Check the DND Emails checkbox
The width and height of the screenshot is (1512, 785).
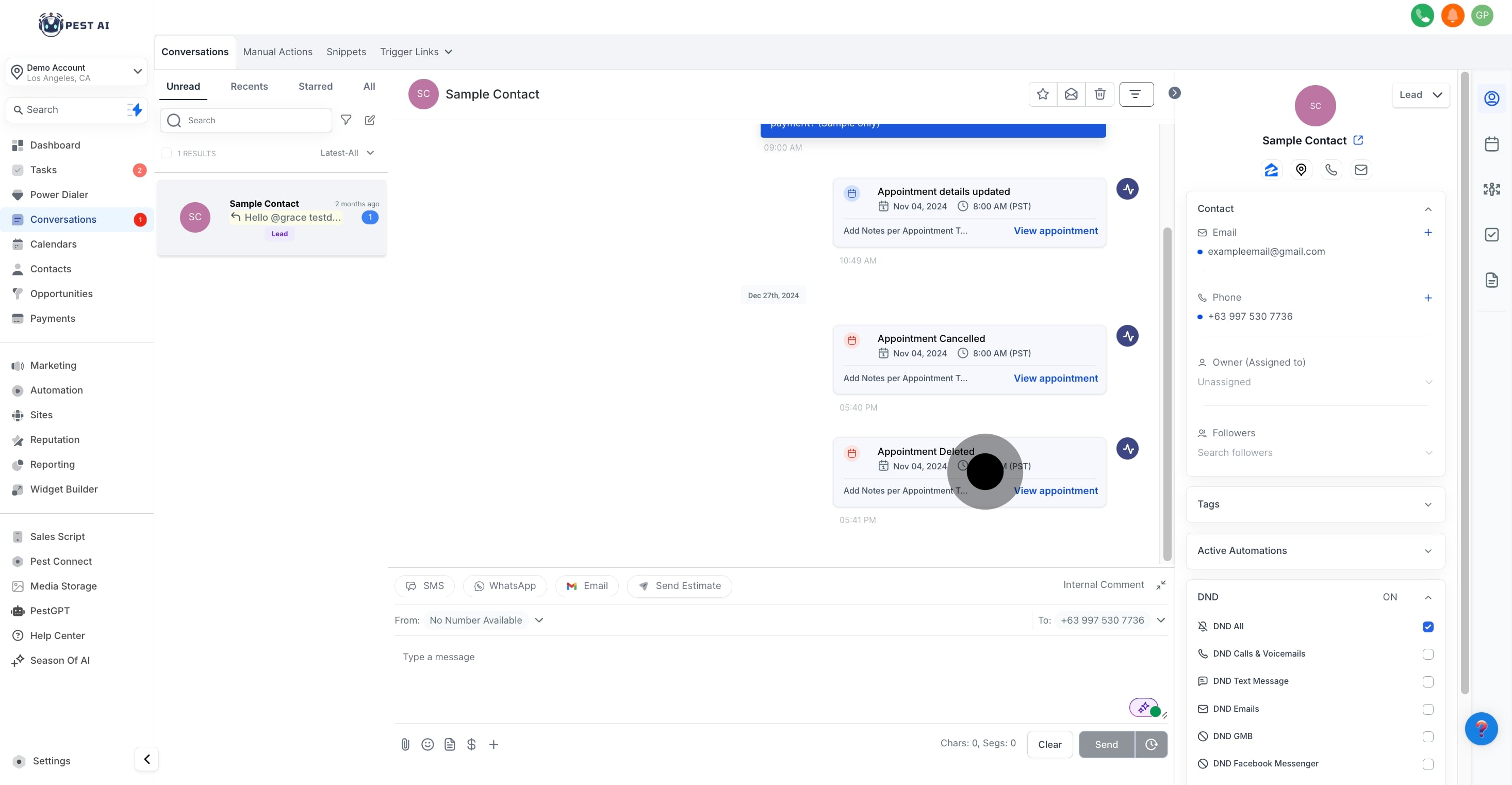pos(1427,709)
